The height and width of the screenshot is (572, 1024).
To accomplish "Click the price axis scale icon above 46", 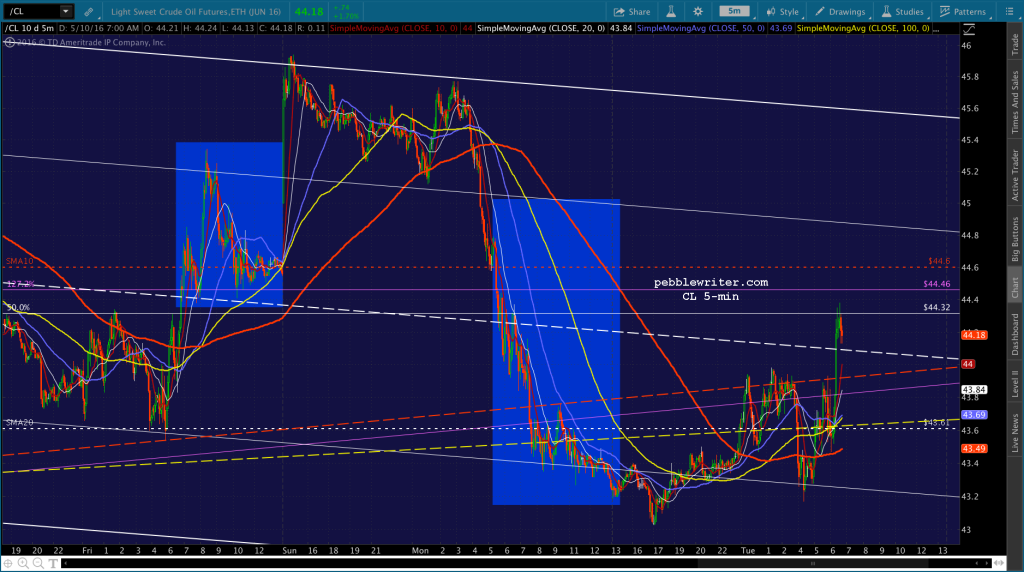I will [969, 29].
